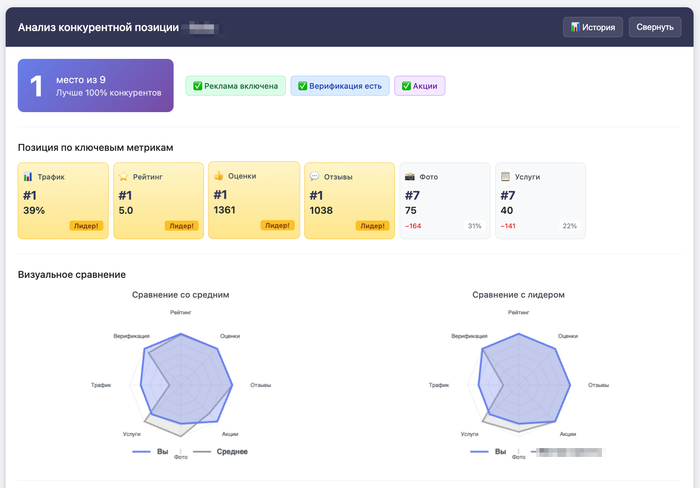Viewport: 700px width, 488px height.
Task: Click the 31% badge in Фото card
Action: click(x=474, y=226)
